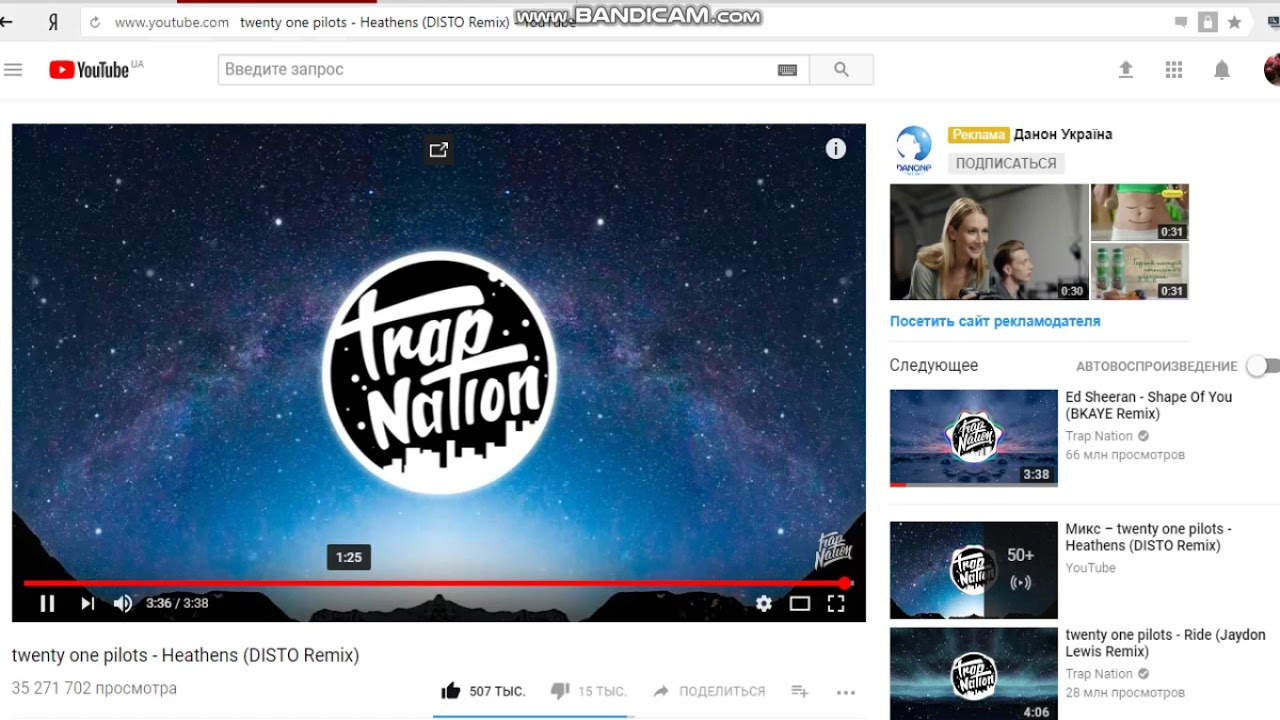Click the padlock icon in the address bar
Screen dimensions: 1280x720
click(x=1208, y=22)
